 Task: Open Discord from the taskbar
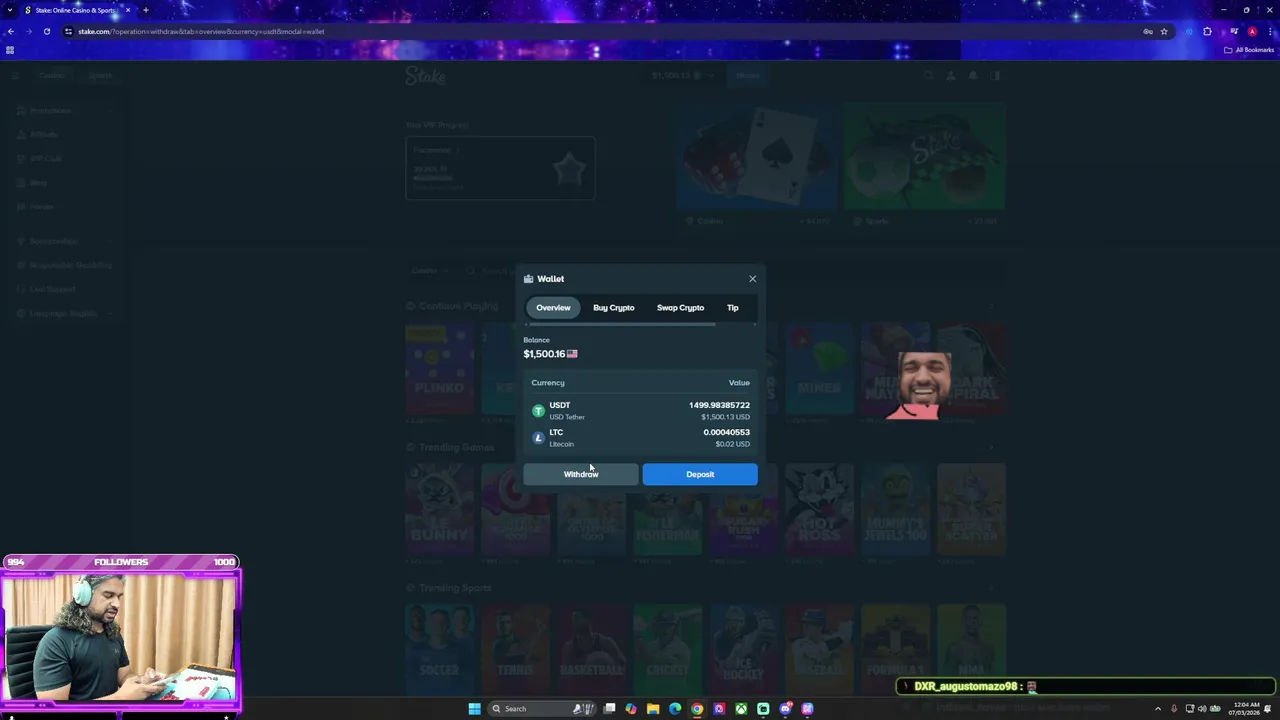[785, 709]
